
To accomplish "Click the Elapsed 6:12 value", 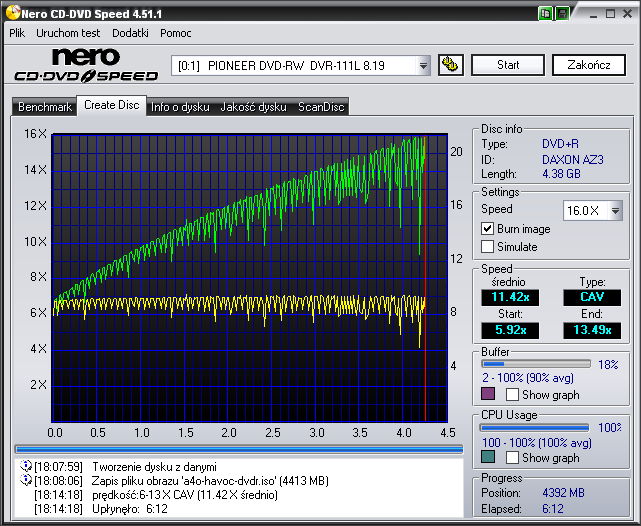I will [553, 509].
